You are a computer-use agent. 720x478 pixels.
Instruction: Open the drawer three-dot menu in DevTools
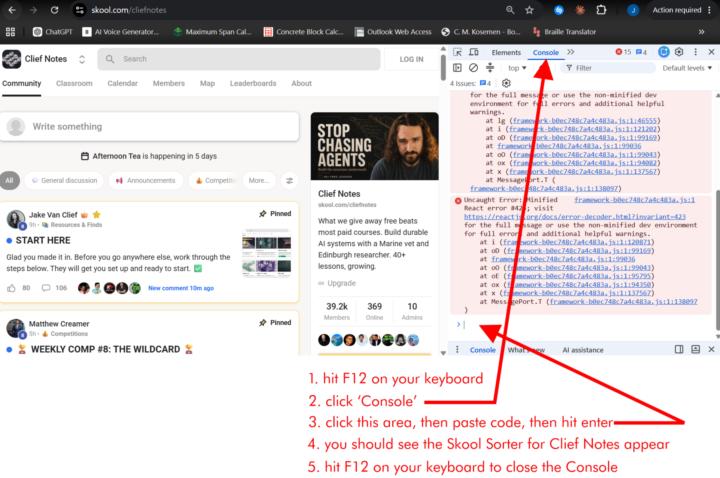point(457,349)
